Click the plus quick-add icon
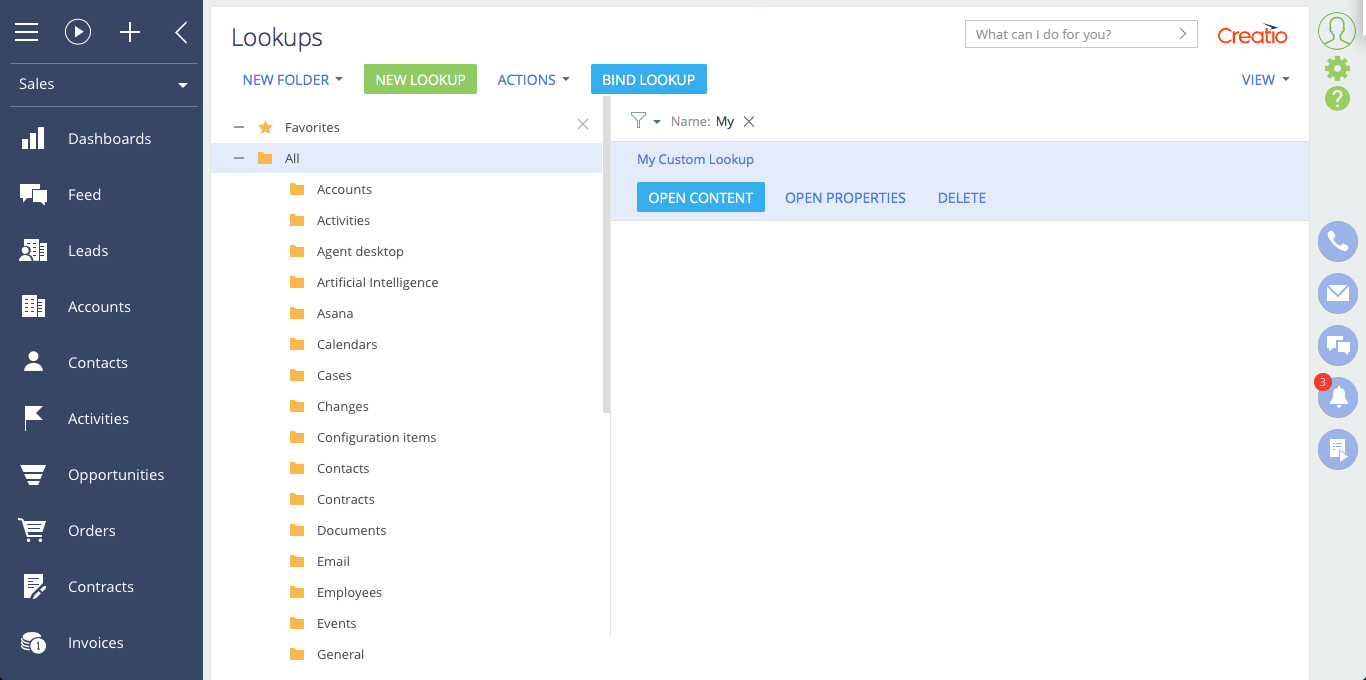The height and width of the screenshot is (680, 1366). tap(130, 32)
